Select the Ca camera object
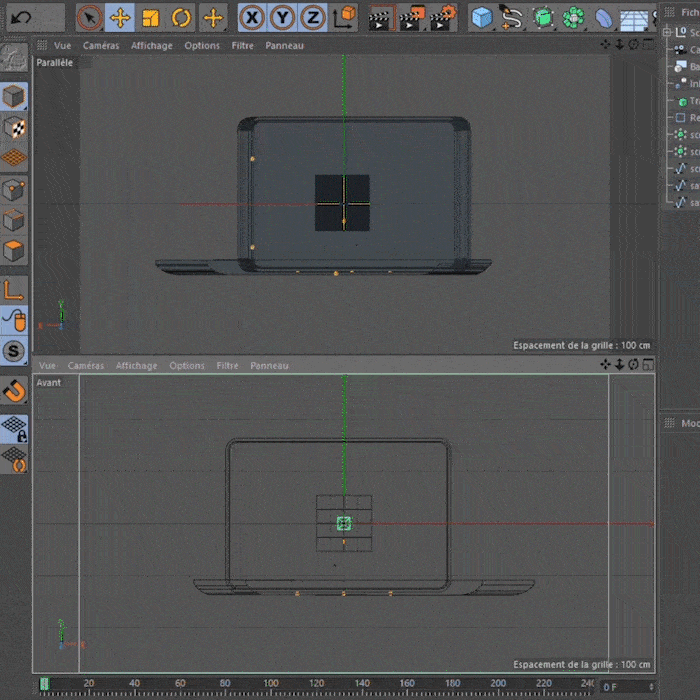Viewport: 700px width, 700px height. coord(687,50)
